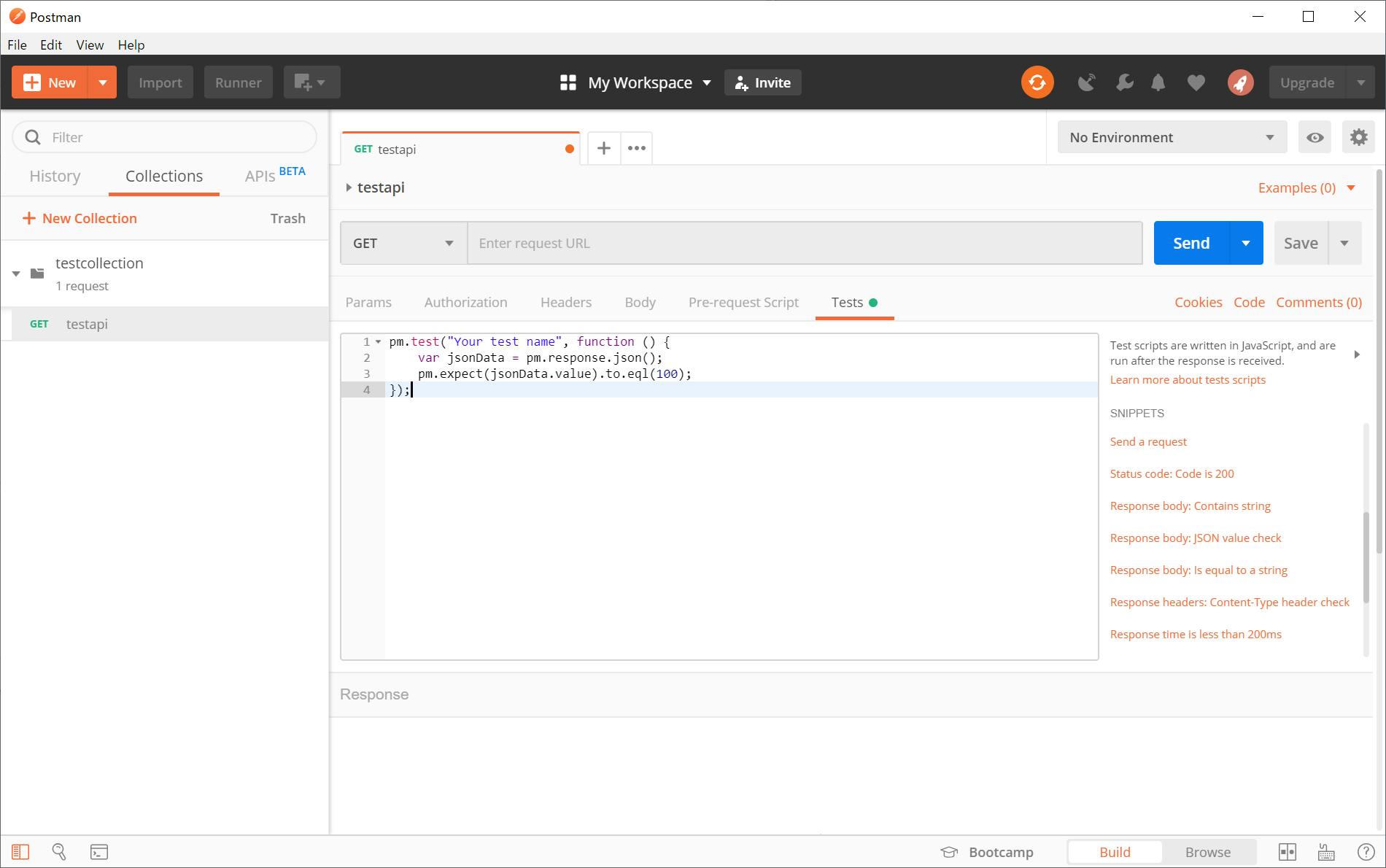Click the rocket icon in the header
The width and height of the screenshot is (1386, 868).
[1240, 82]
